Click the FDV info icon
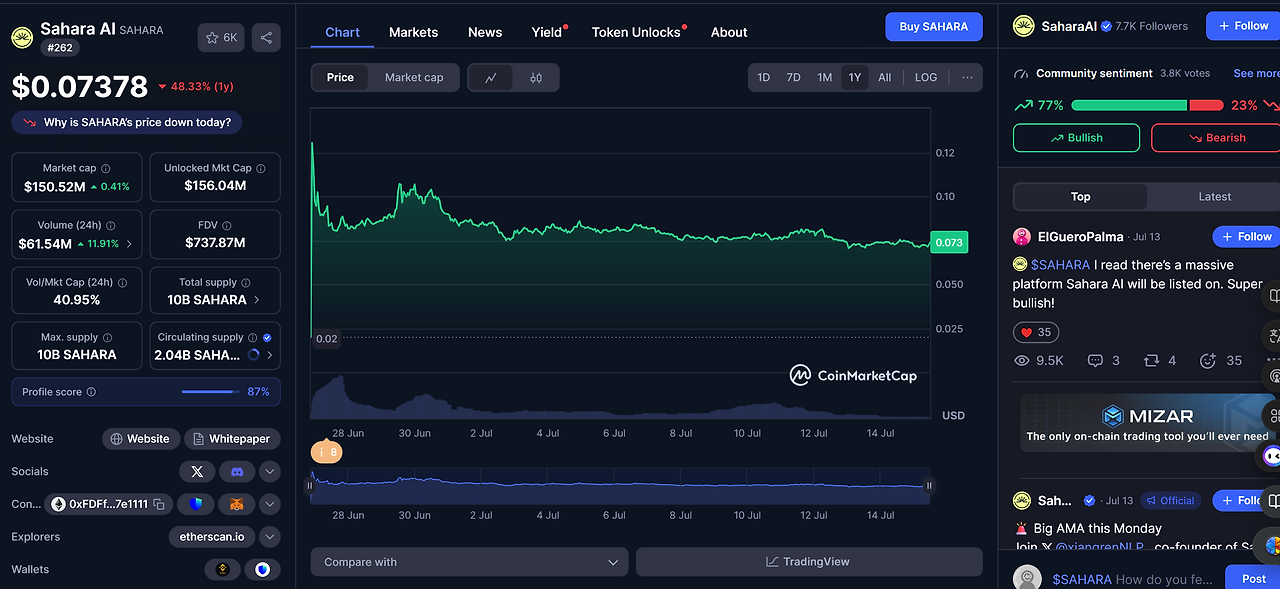 [x=227, y=226]
